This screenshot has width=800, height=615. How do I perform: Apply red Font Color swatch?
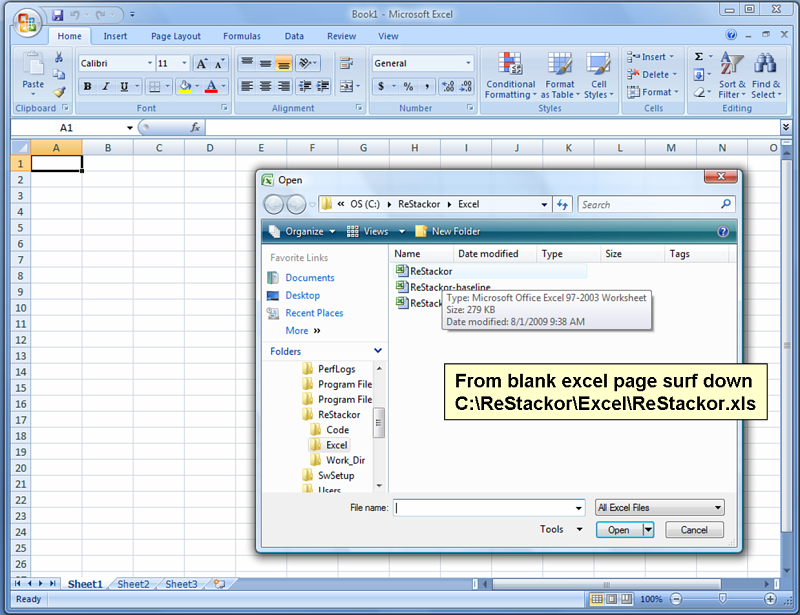pos(211,86)
